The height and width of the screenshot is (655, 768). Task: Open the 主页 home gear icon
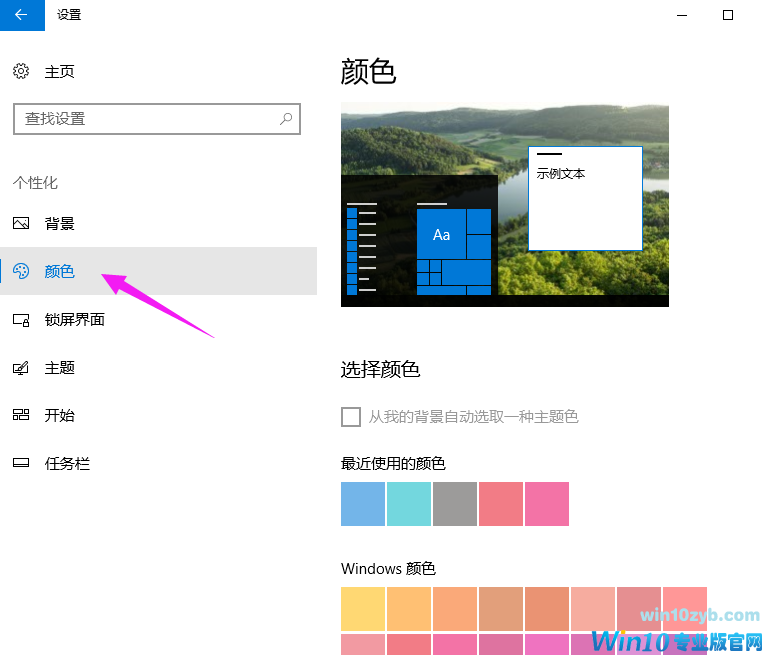[x=21, y=72]
